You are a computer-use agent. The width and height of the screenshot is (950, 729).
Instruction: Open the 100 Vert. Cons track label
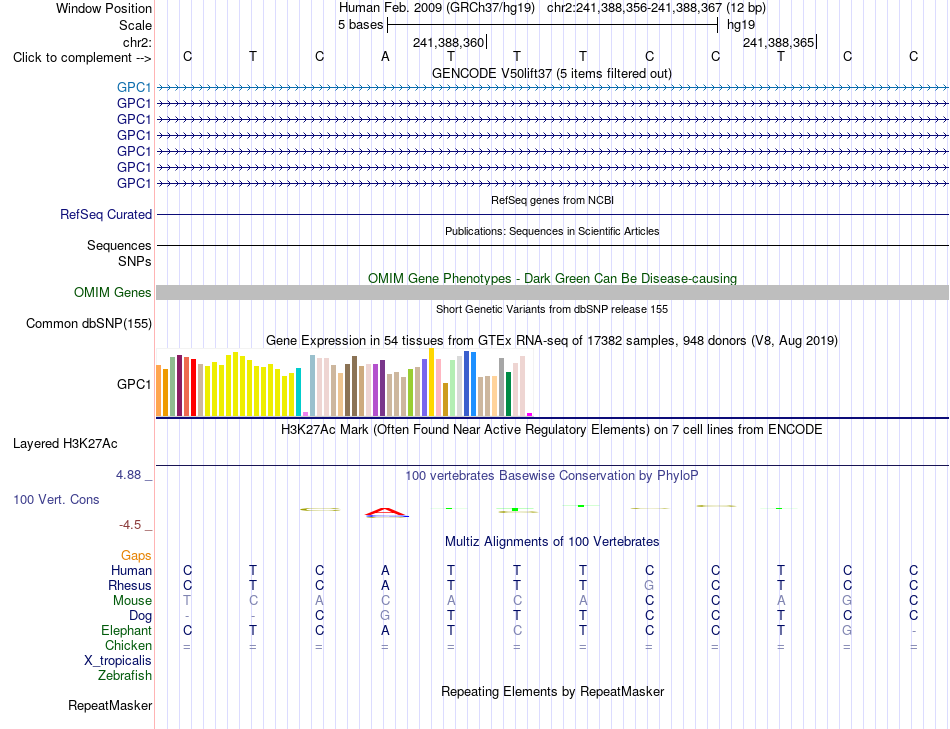point(56,499)
